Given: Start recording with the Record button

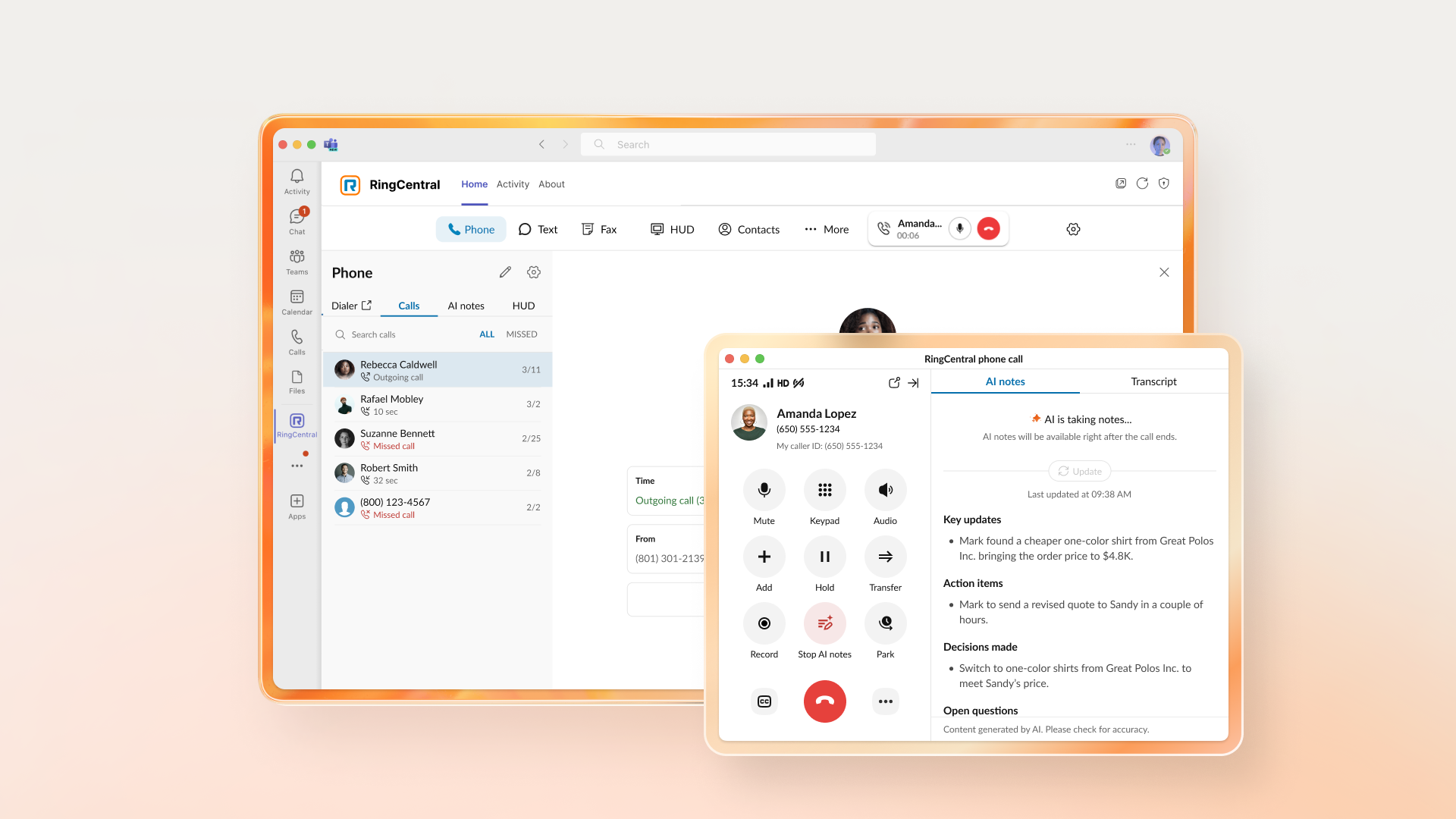Looking at the screenshot, I should [764, 623].
